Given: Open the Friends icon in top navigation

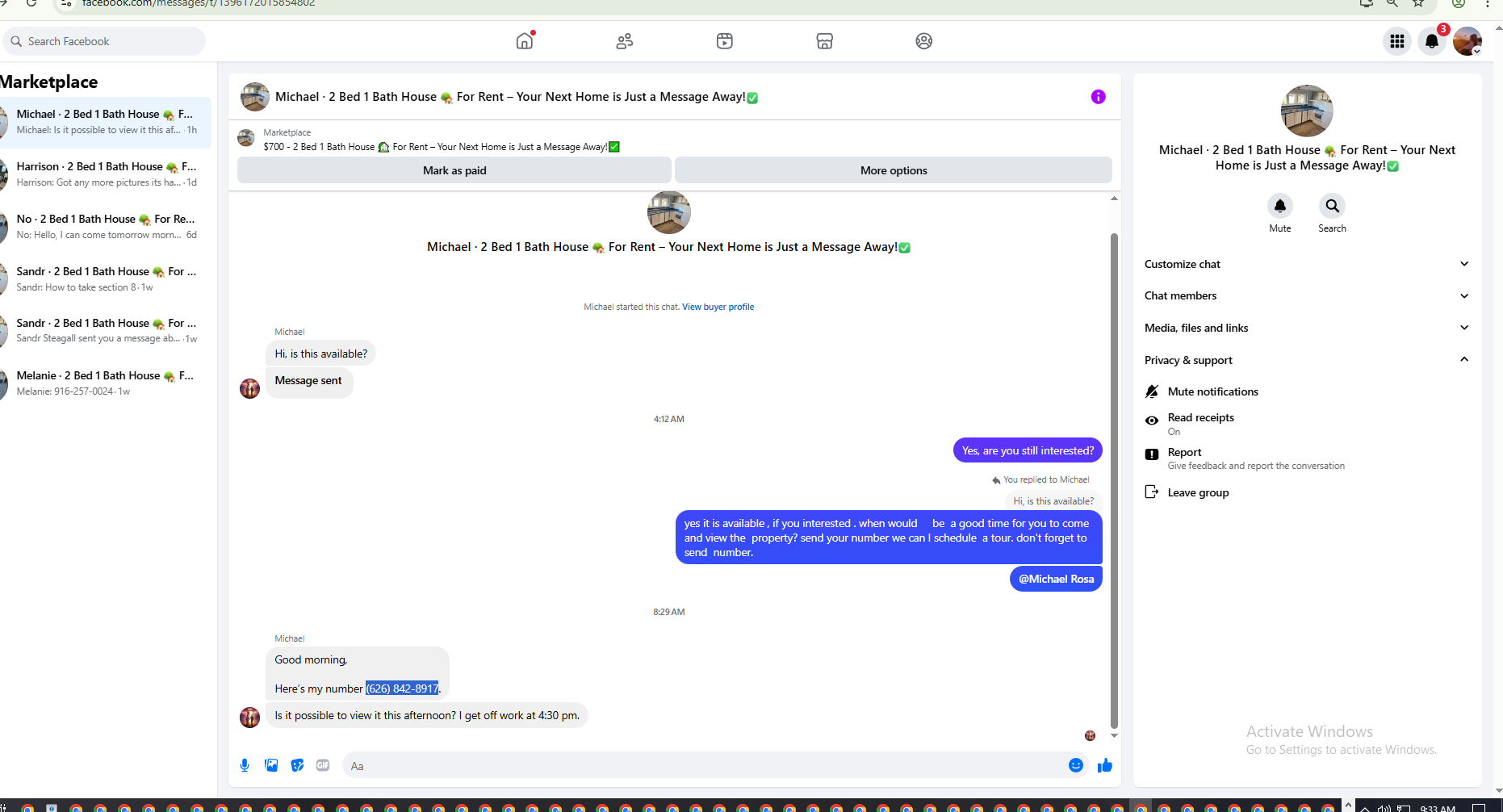Looking at the screenshot, I should 625,41.
